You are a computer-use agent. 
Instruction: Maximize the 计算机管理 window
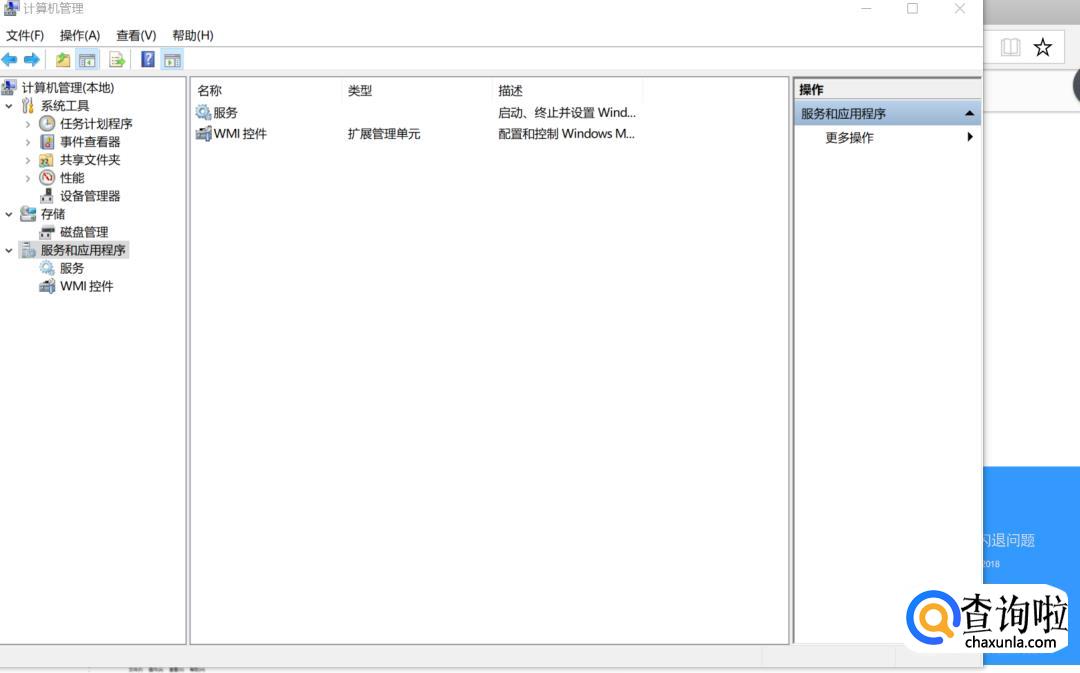pos(912,8)
